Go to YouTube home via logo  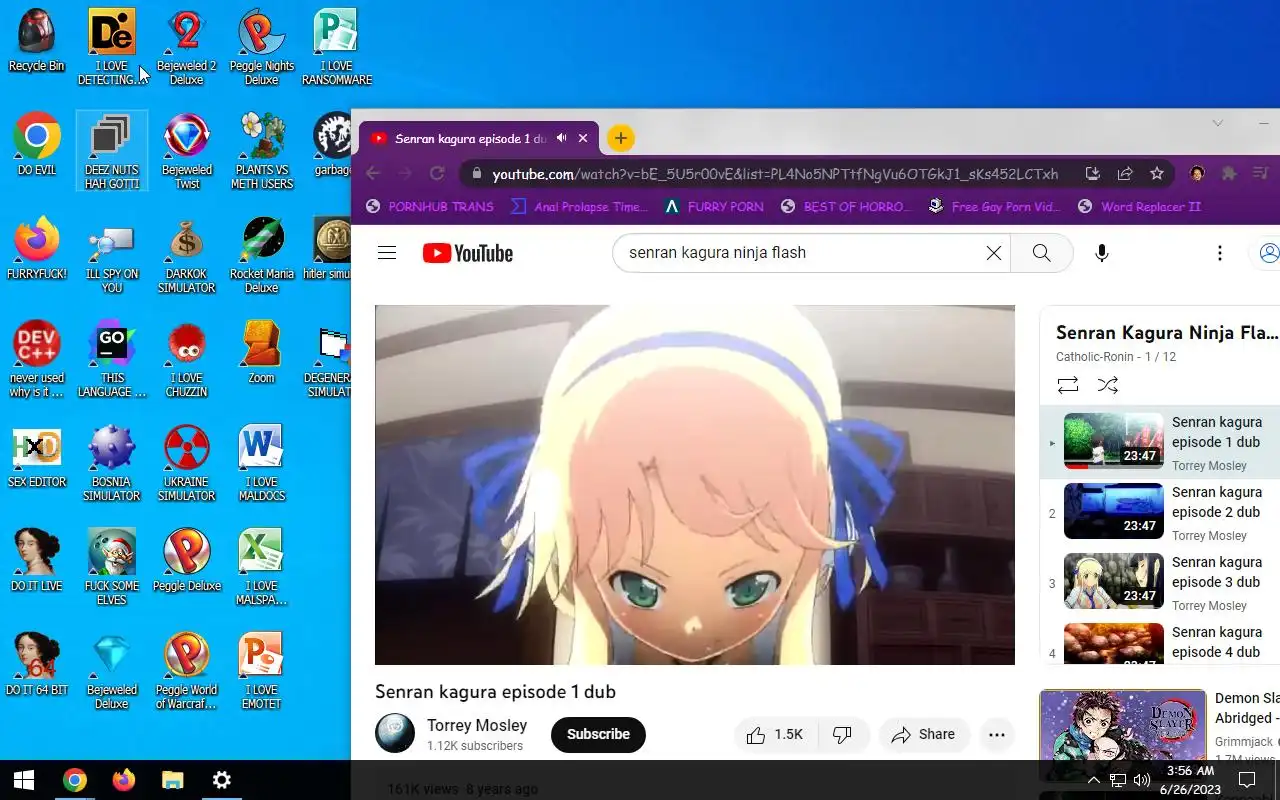[x=467, y=253]
